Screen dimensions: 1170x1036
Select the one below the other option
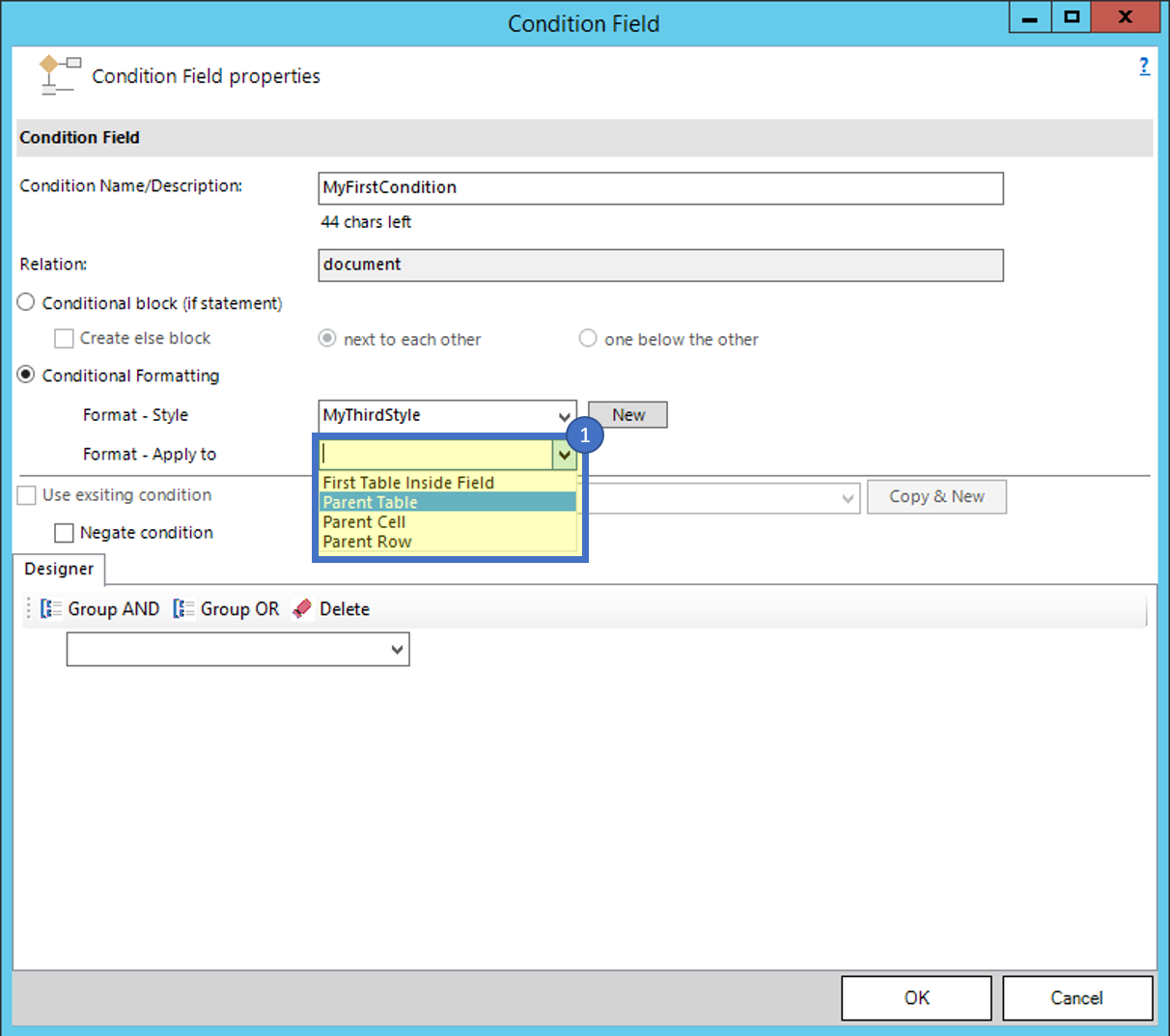[588, 339]
